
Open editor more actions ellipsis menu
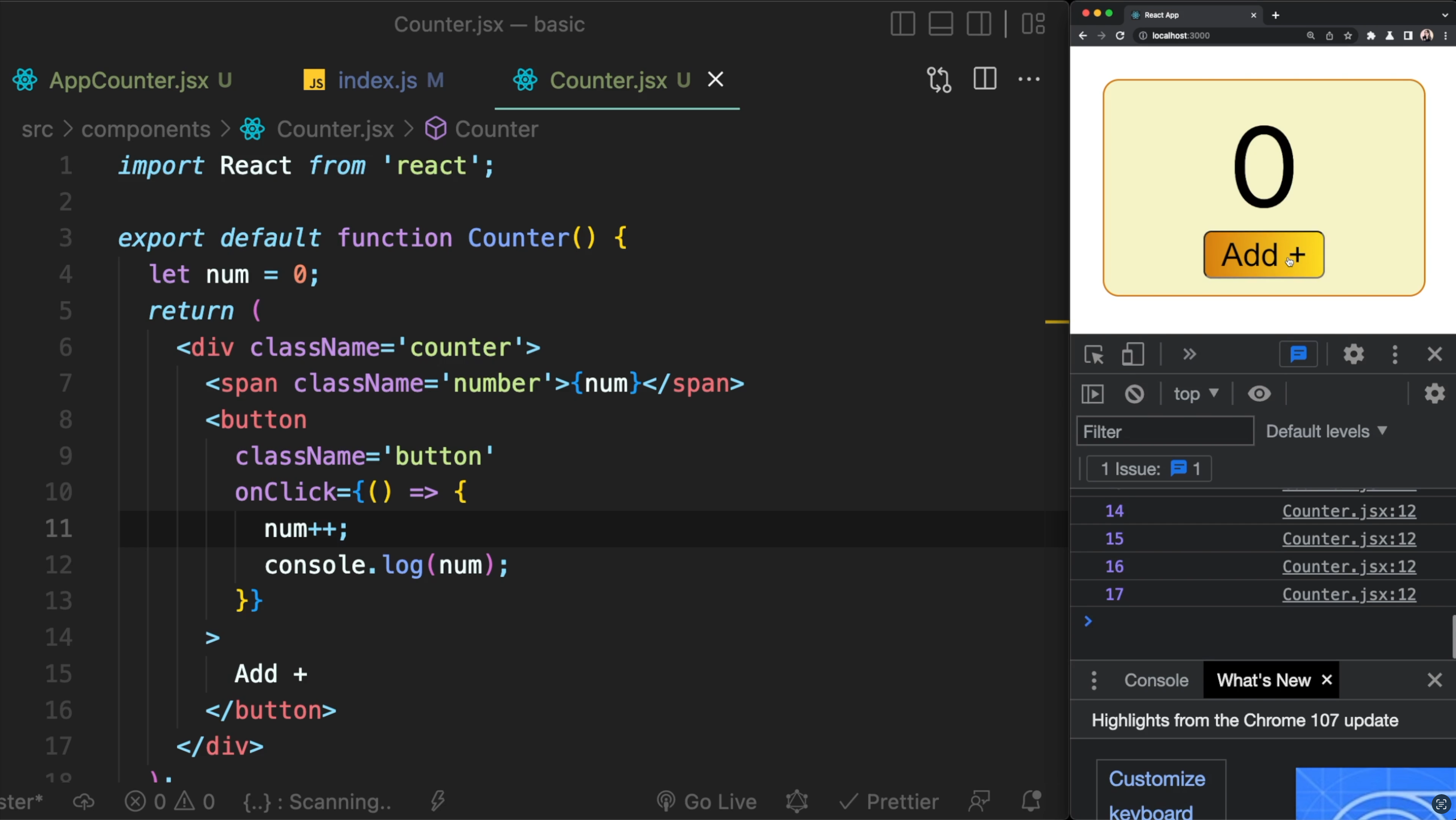pos(1029,79)
